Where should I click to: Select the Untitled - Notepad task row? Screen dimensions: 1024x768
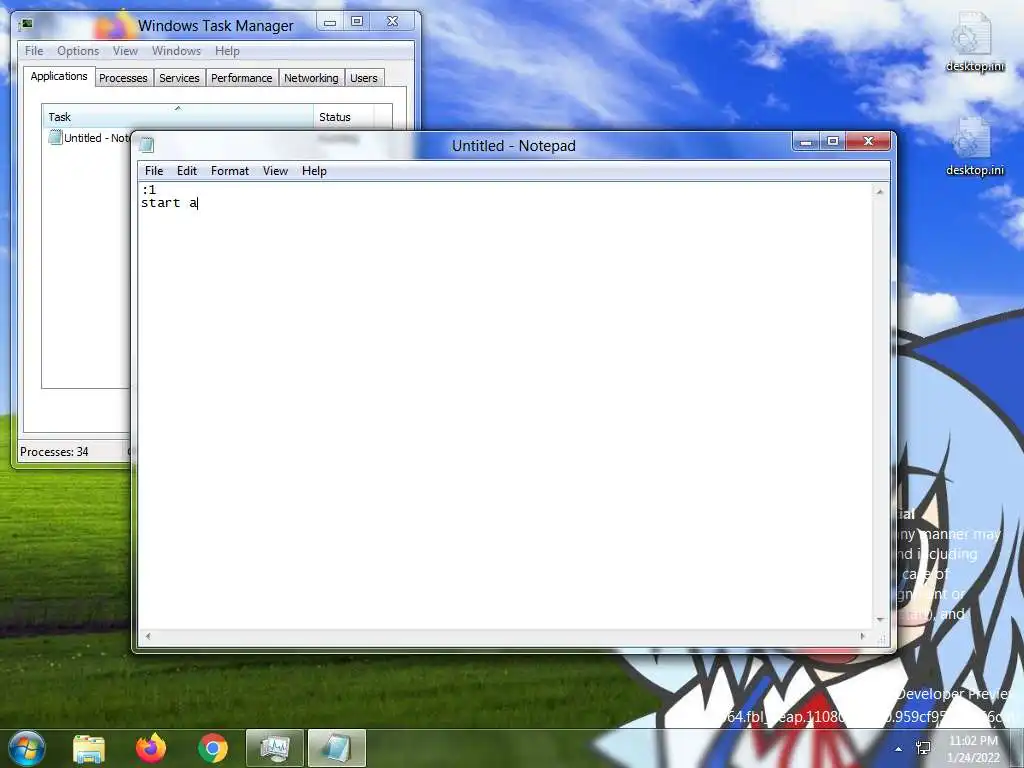click(x=89, y=138)
